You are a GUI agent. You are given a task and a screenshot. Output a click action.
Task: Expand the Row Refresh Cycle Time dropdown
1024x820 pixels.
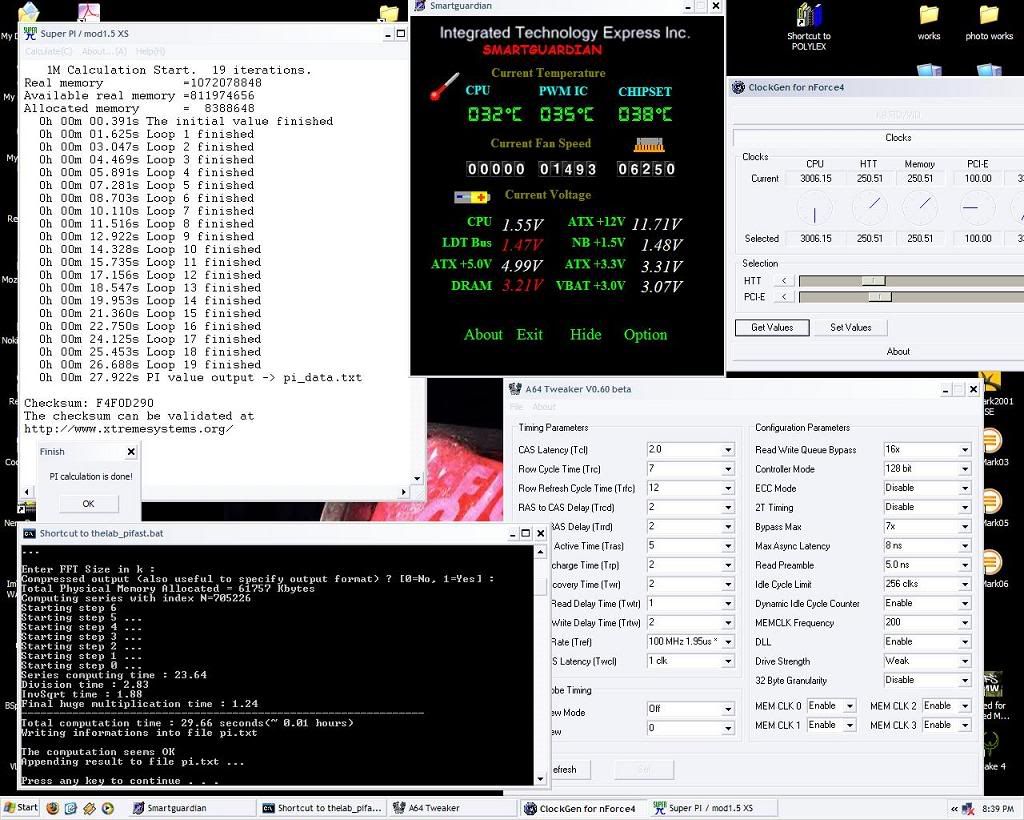coord(728,488)
